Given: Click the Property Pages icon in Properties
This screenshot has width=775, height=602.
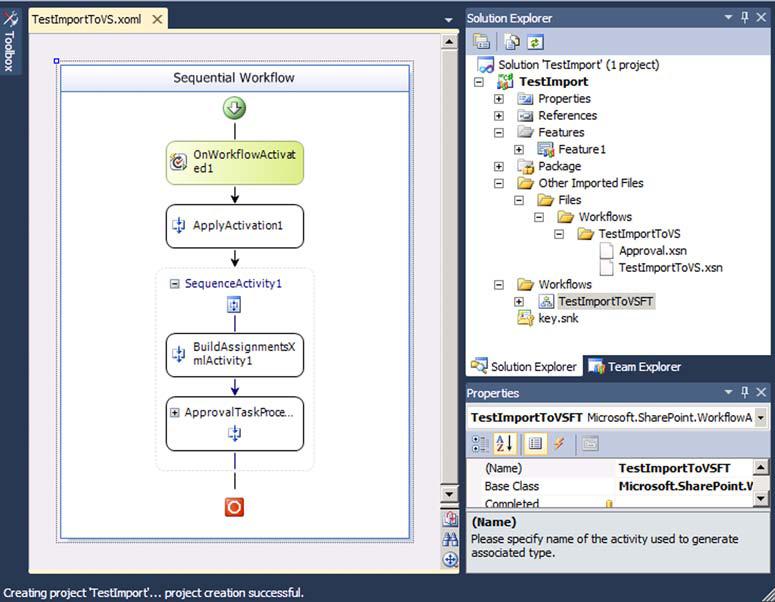Looking at the screenshot, I should coord(590,443).
